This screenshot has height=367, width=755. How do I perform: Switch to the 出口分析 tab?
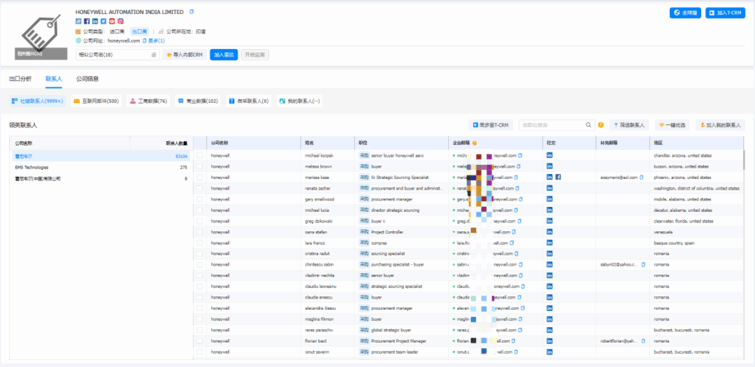pyautogui.click(x=20, y=79)
